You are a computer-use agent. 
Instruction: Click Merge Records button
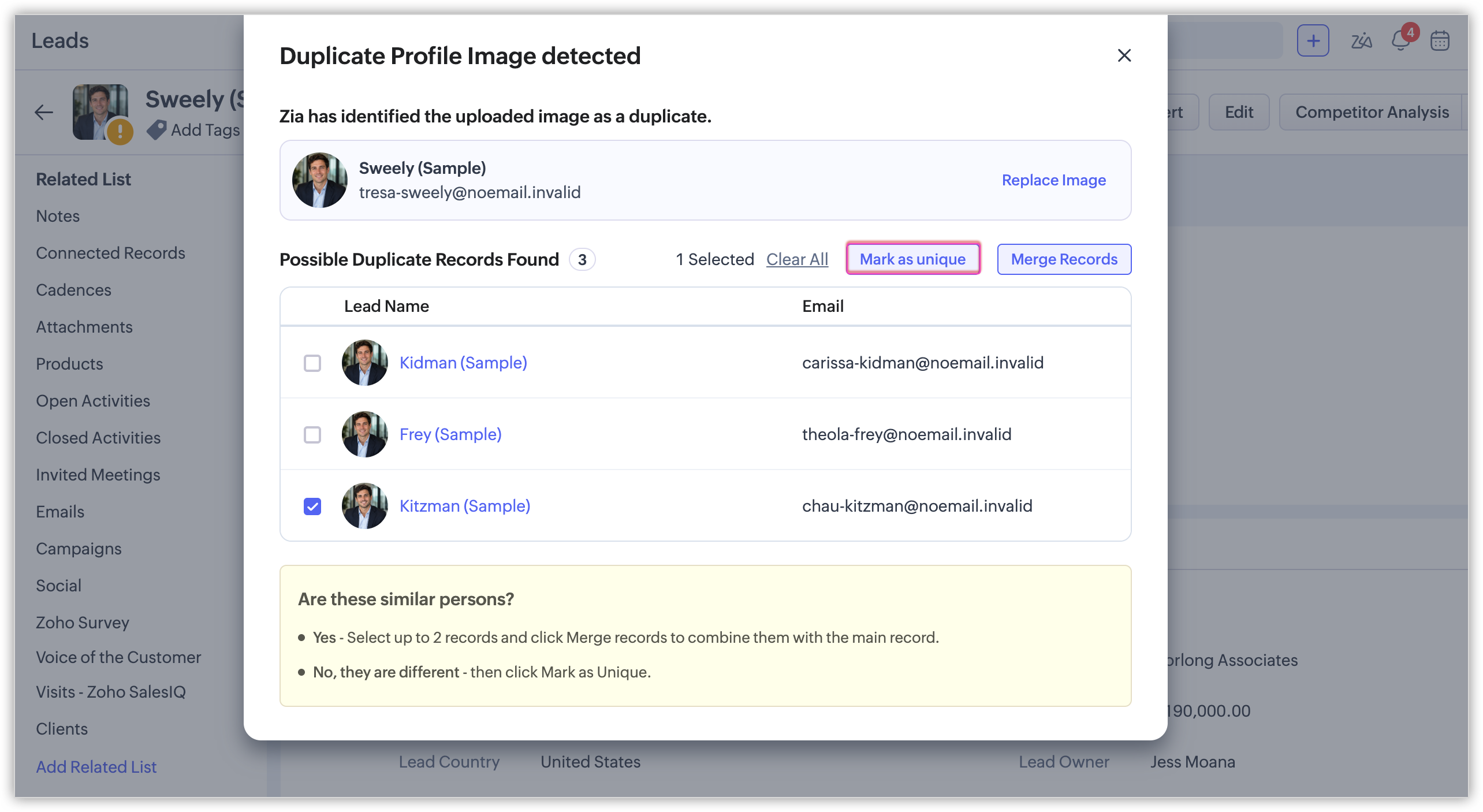coord(1064,259)
